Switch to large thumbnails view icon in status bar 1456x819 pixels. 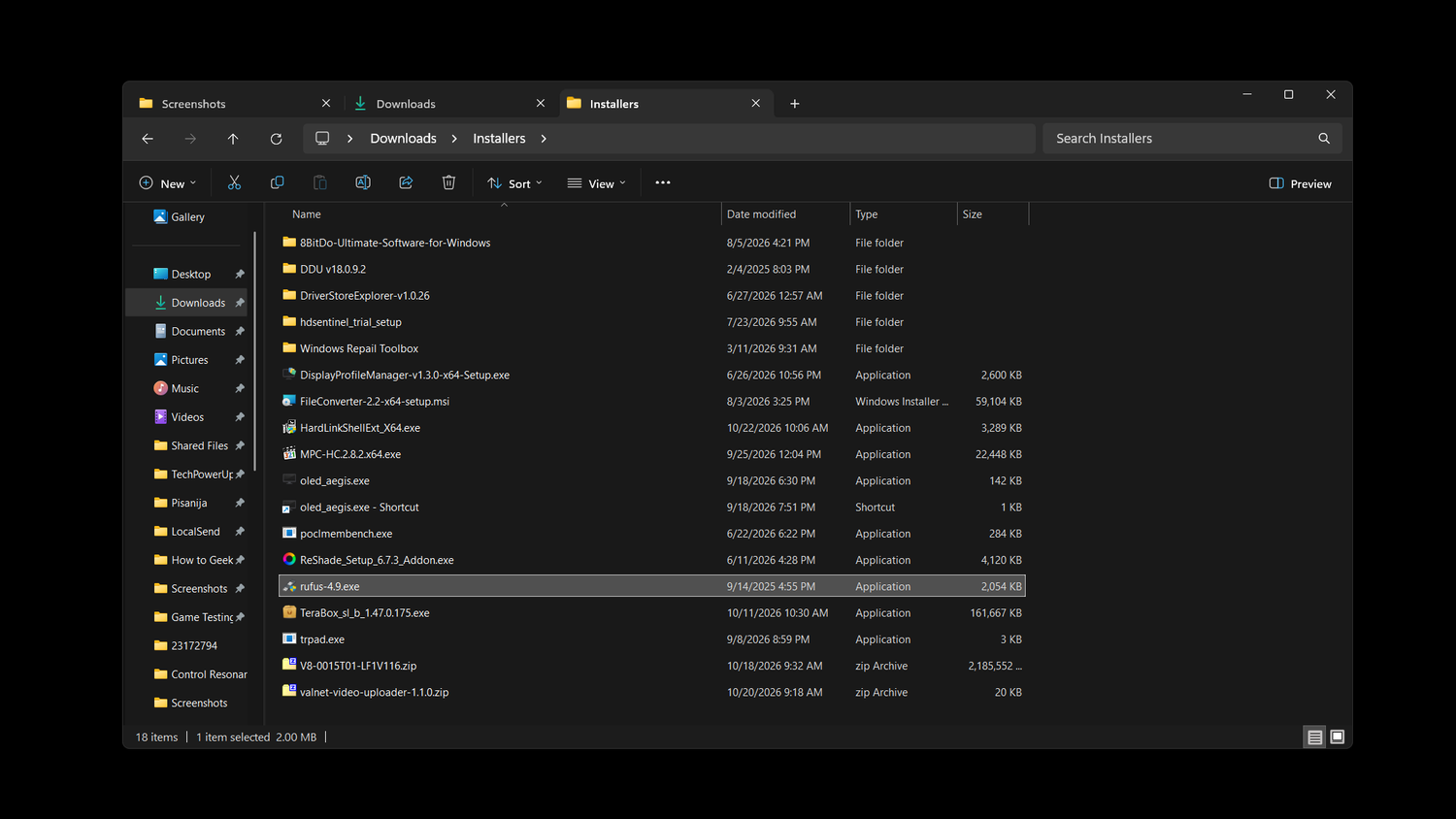coord(1337,737)
